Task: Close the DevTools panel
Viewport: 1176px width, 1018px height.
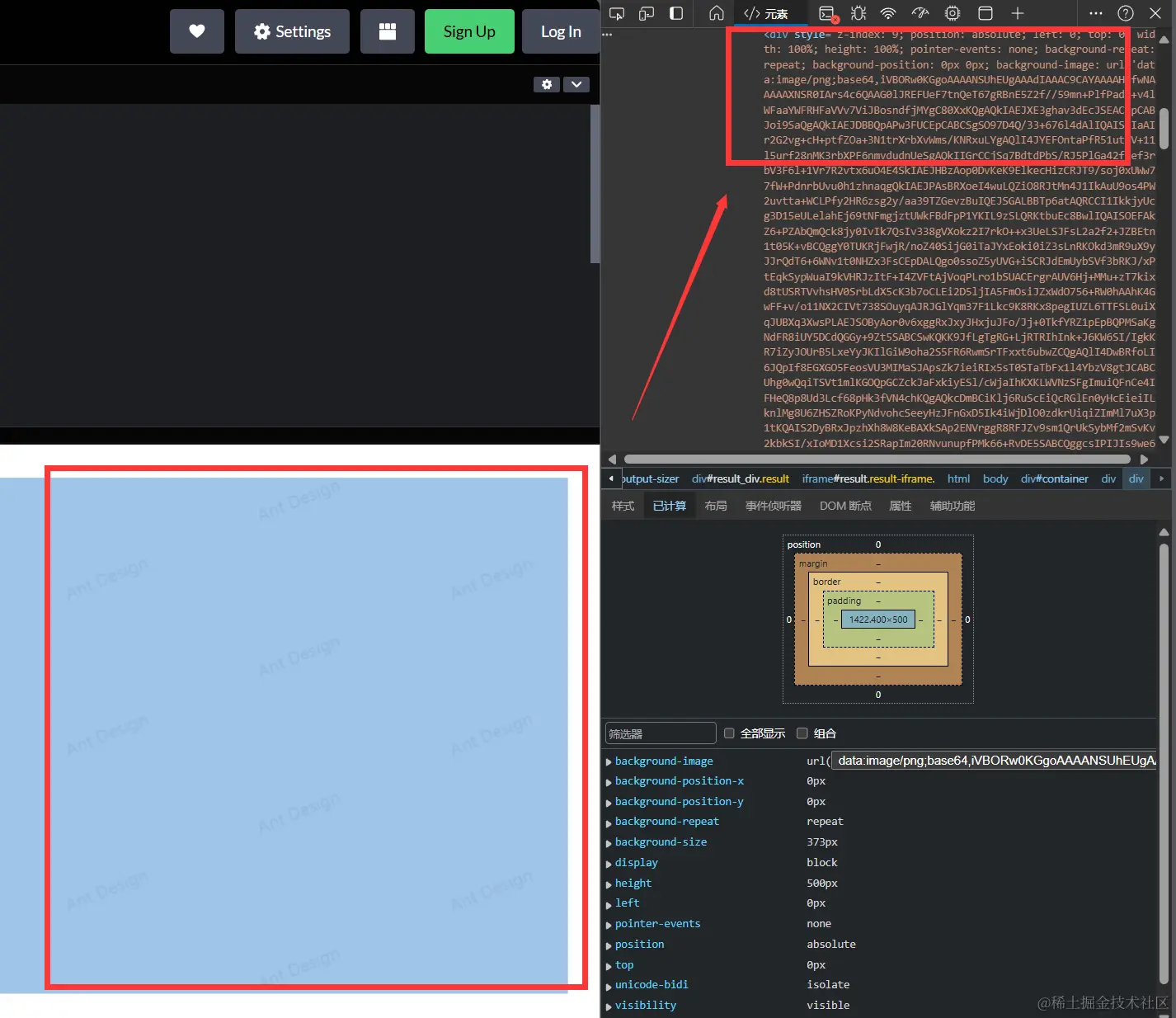Action: pos(1155,13)
